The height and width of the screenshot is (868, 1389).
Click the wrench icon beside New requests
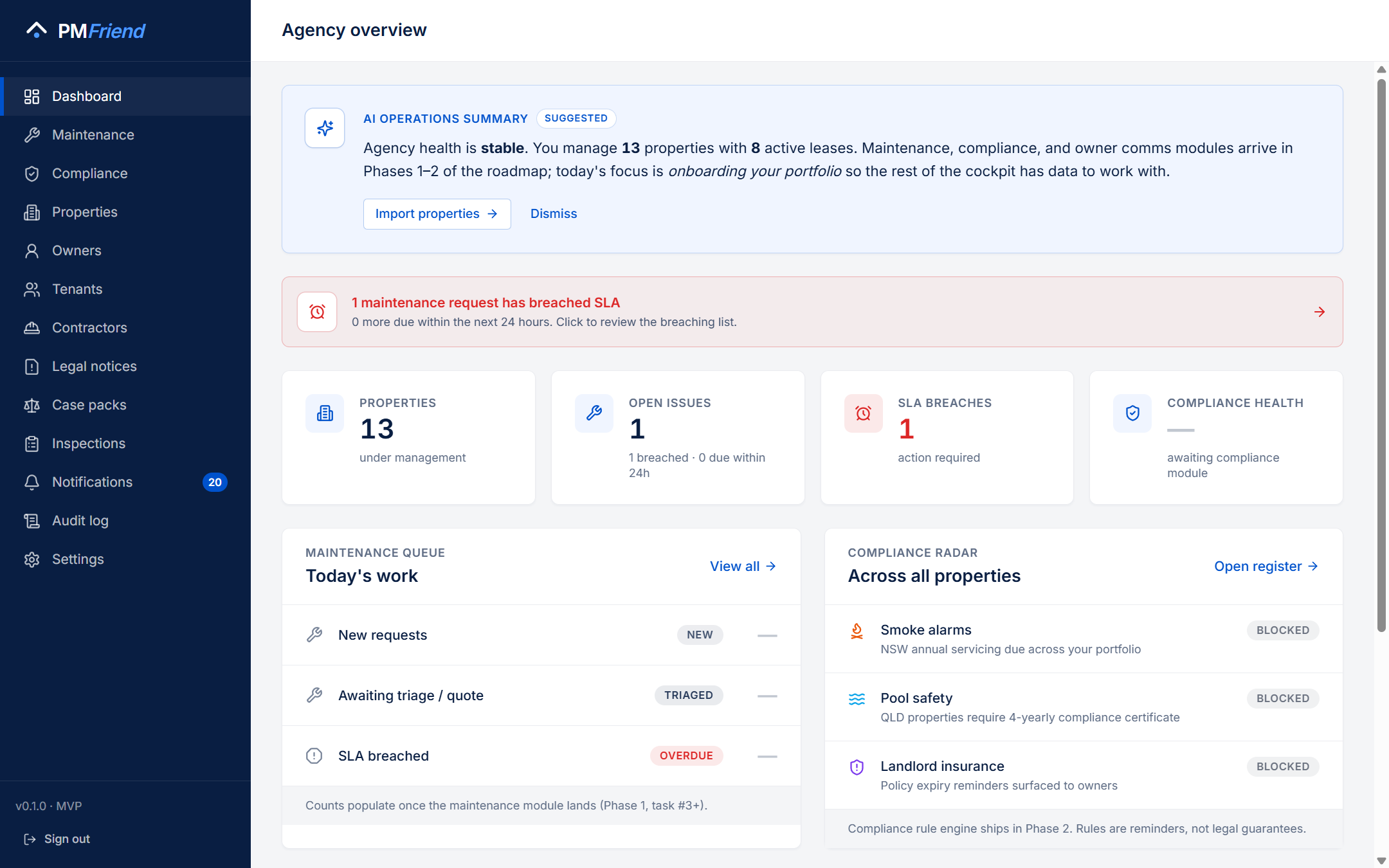pyautogui.click(x=314, y=635)
